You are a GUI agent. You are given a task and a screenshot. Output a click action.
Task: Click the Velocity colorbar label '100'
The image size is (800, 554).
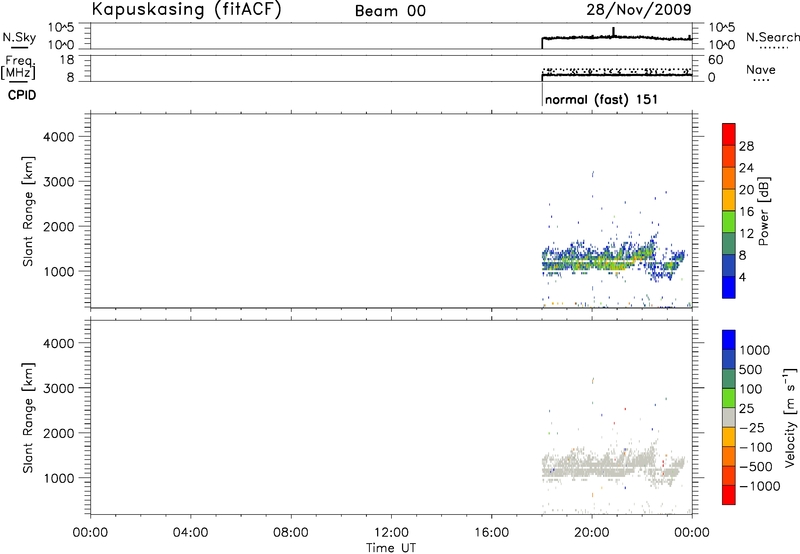point(753,389)
